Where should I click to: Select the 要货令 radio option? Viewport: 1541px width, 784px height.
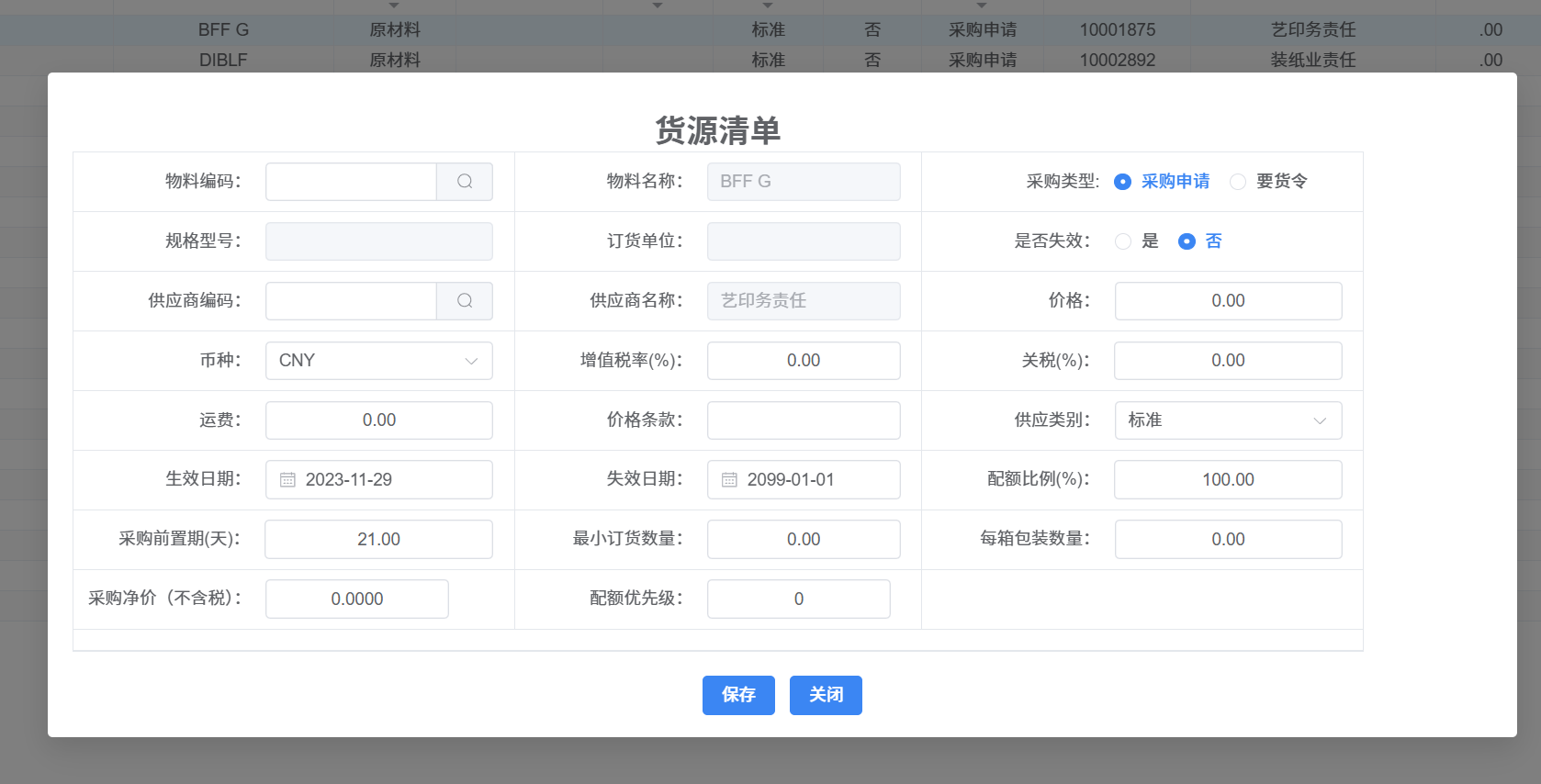(x=1238, y=182)
